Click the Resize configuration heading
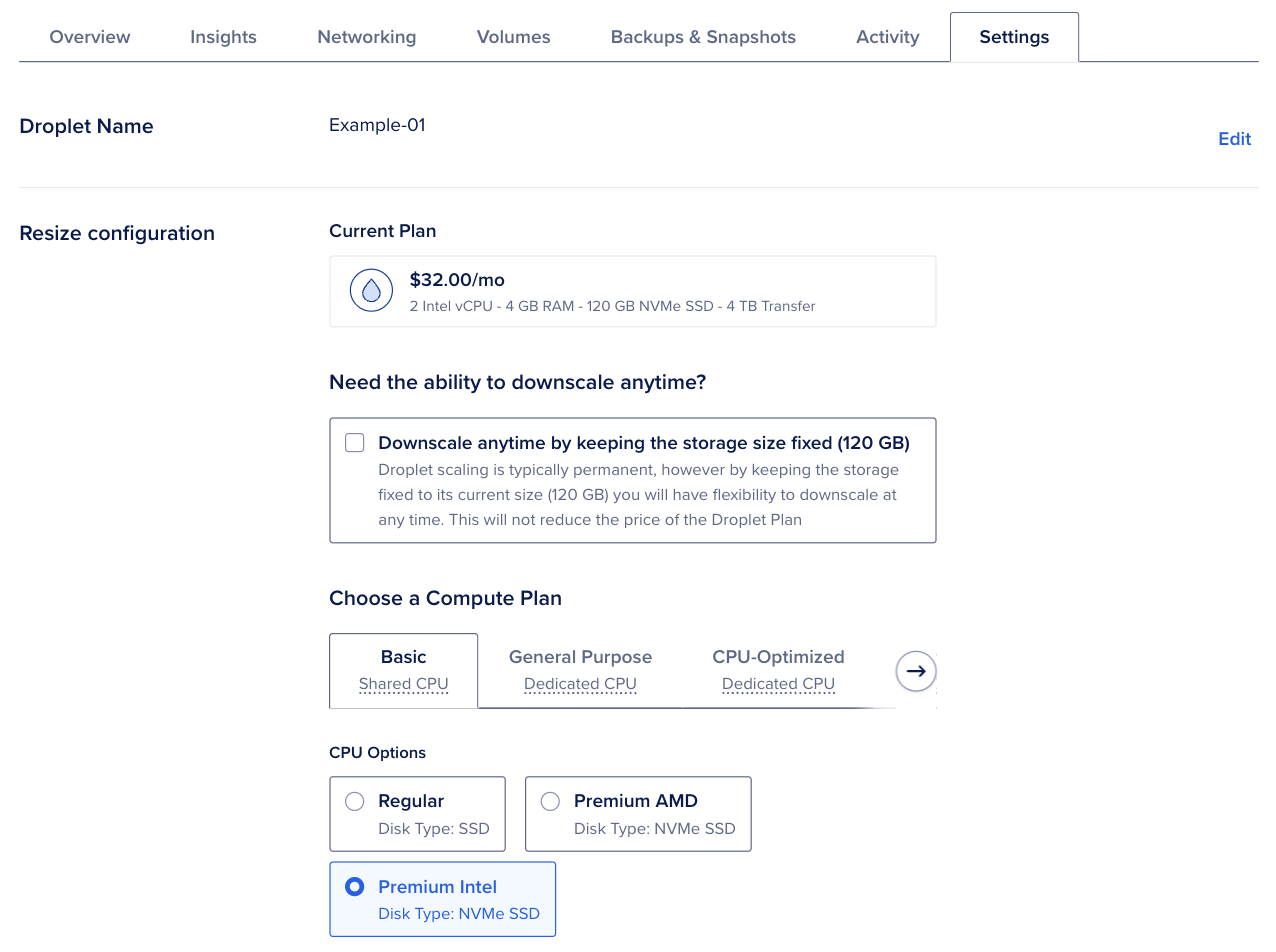This screenshot has width=1276, height=952. click(117, 233)
